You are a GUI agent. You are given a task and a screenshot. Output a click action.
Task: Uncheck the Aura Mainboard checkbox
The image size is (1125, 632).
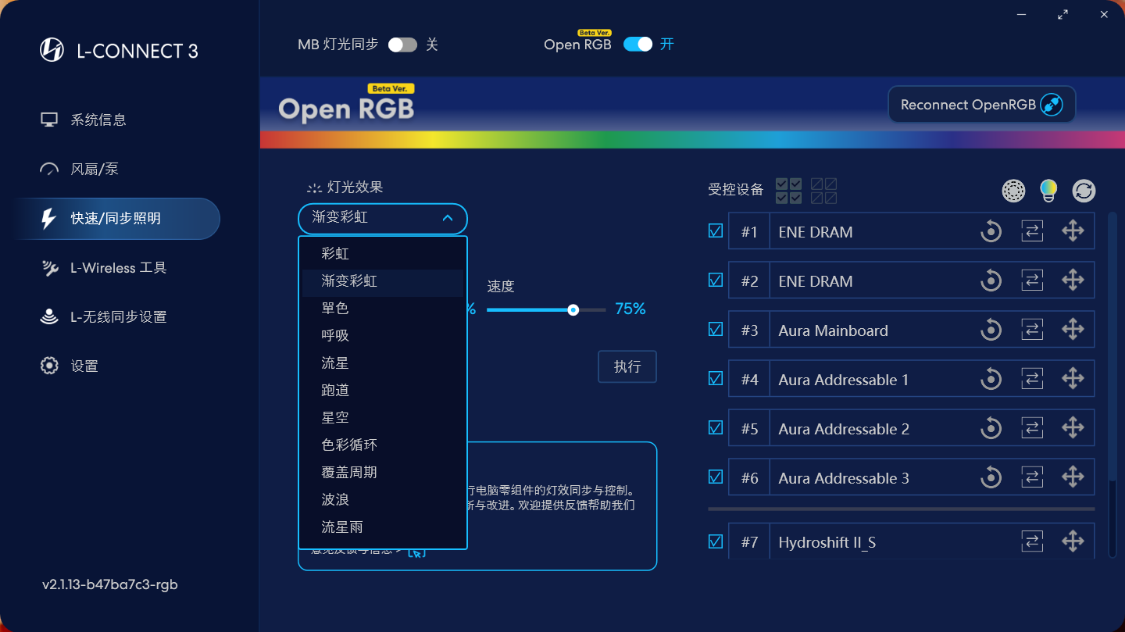click(715, 329)
